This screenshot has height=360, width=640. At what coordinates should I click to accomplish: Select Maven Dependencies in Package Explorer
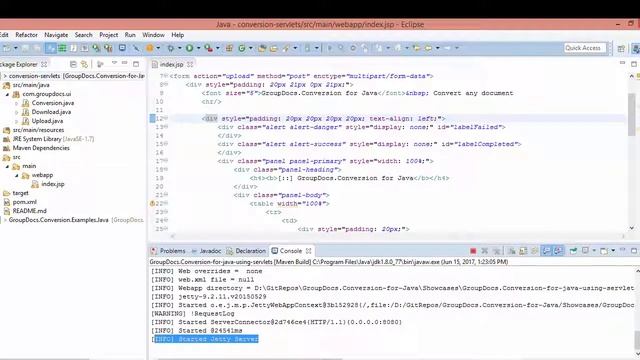pyautogui.click(x=41, y=148)
